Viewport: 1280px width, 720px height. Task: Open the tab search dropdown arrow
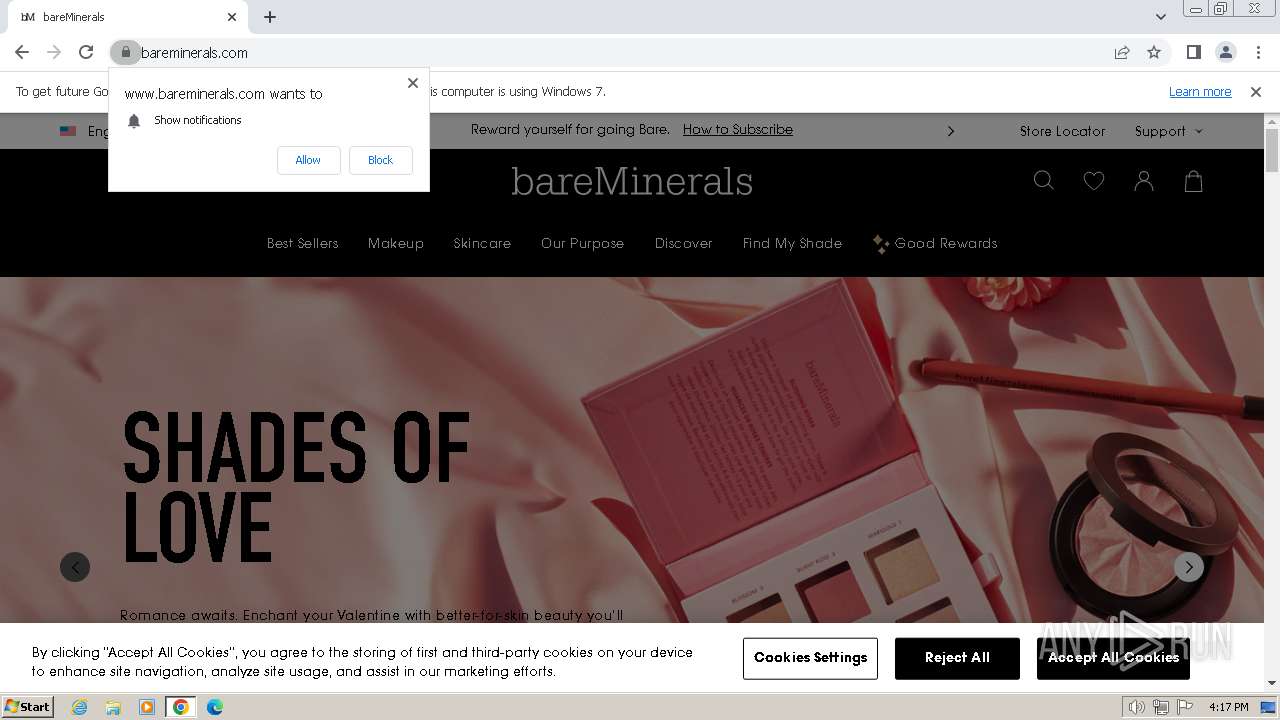1161,17
